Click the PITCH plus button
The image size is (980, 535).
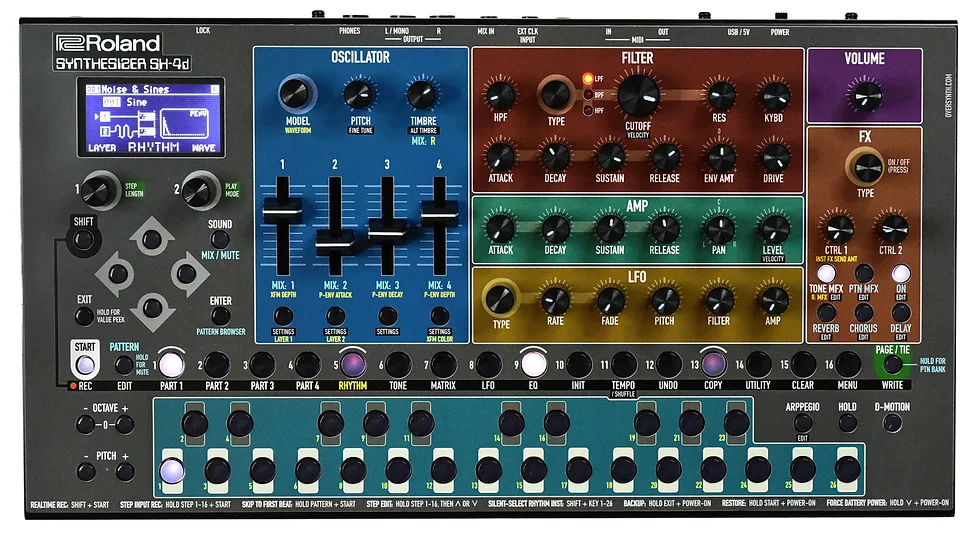(125, 472)
